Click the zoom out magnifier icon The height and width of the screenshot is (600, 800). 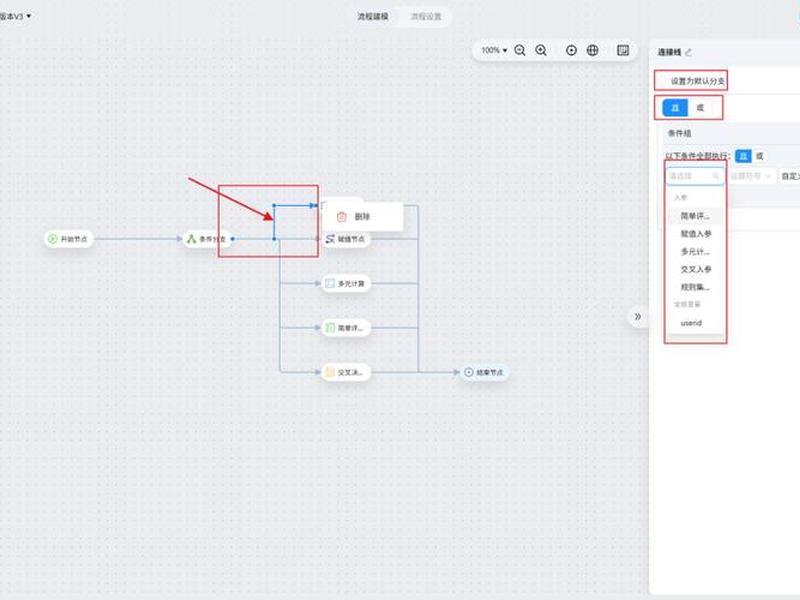[519, 50]
